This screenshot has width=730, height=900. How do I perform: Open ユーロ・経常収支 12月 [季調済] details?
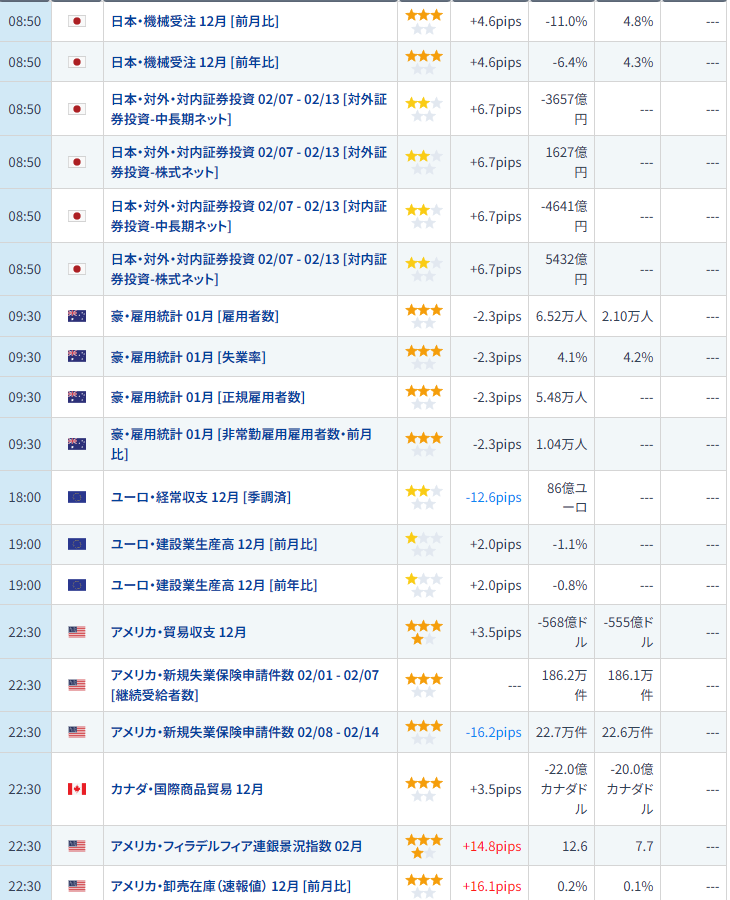(201, 497)
